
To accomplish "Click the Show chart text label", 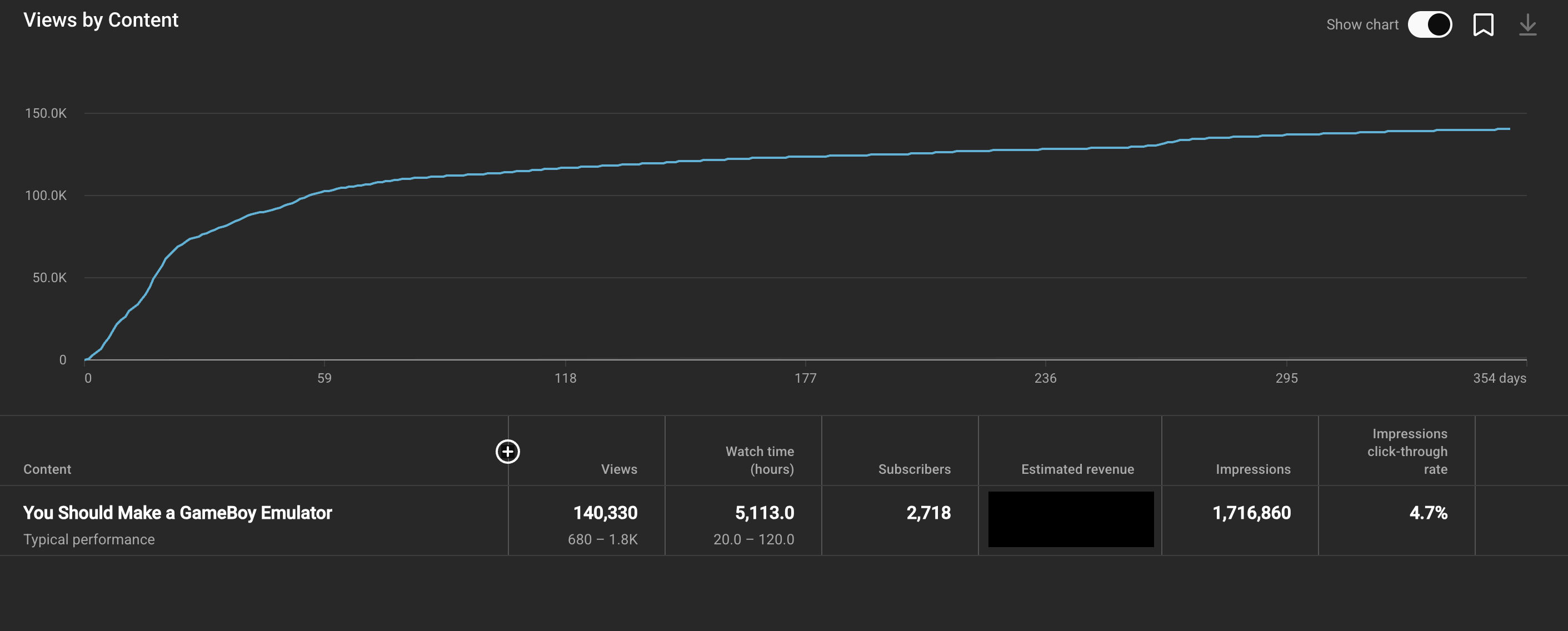I will (x=1362, y=24).
